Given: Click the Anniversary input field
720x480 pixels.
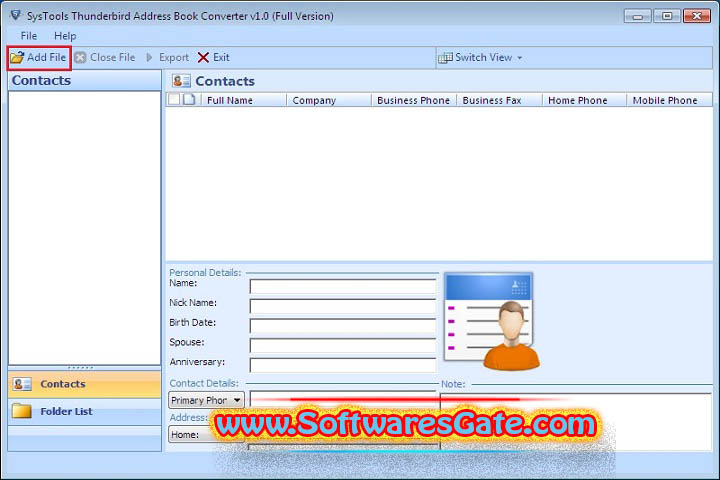Looking at the screenshot, I should [343, 366].
